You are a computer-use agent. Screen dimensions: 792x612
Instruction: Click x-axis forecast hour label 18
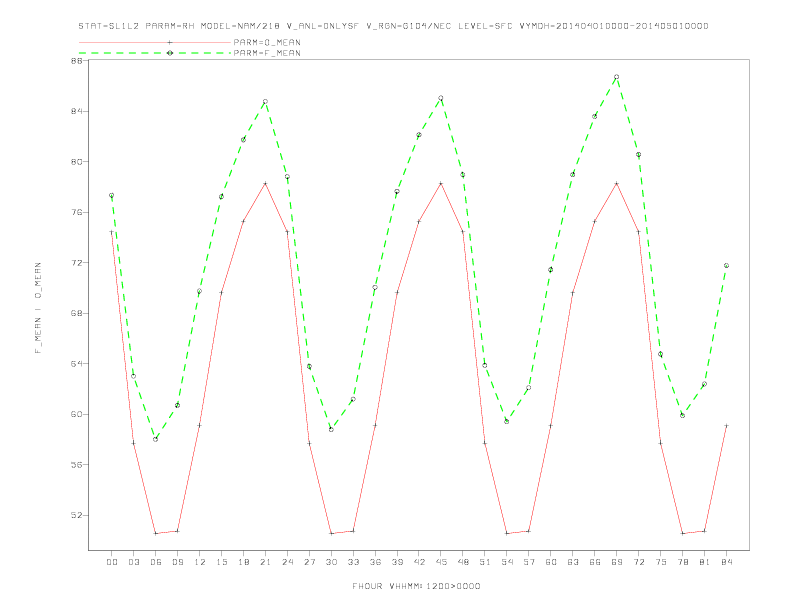[243, 562]
